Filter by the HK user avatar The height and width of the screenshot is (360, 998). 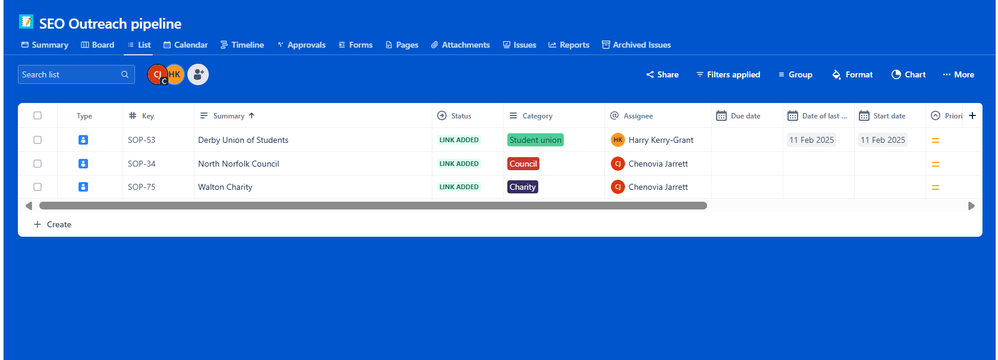click(176, 74)
